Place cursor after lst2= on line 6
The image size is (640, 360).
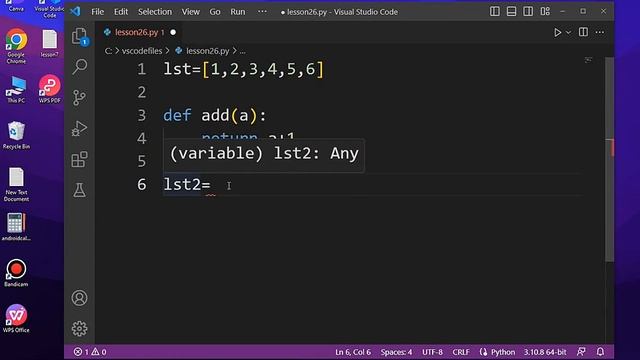tap(211, 184)
